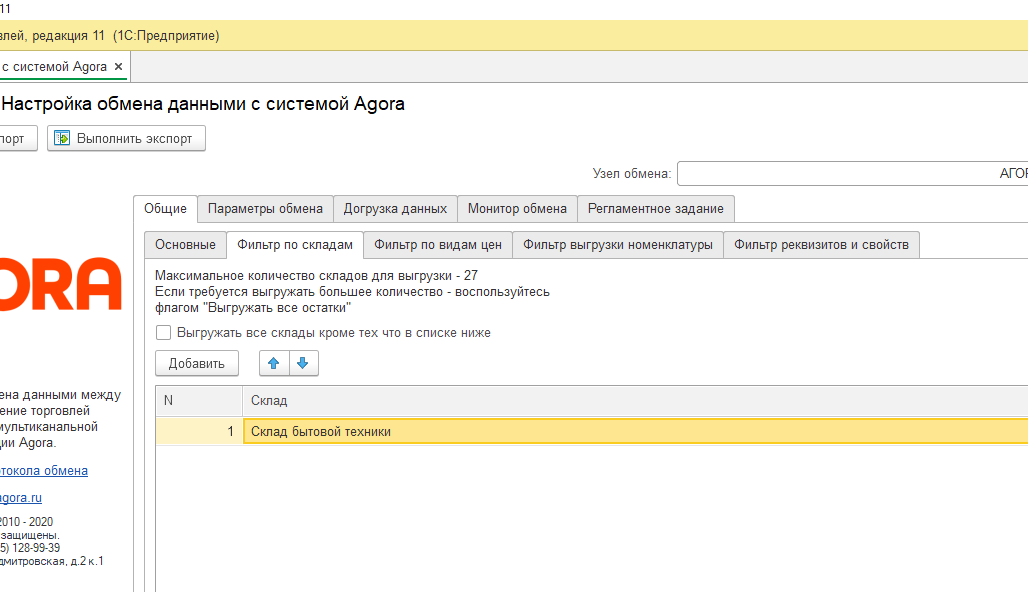1028x592 pixels.
Task: Switch to 'Параметры обмена' tab
Action: pos(265,209)
